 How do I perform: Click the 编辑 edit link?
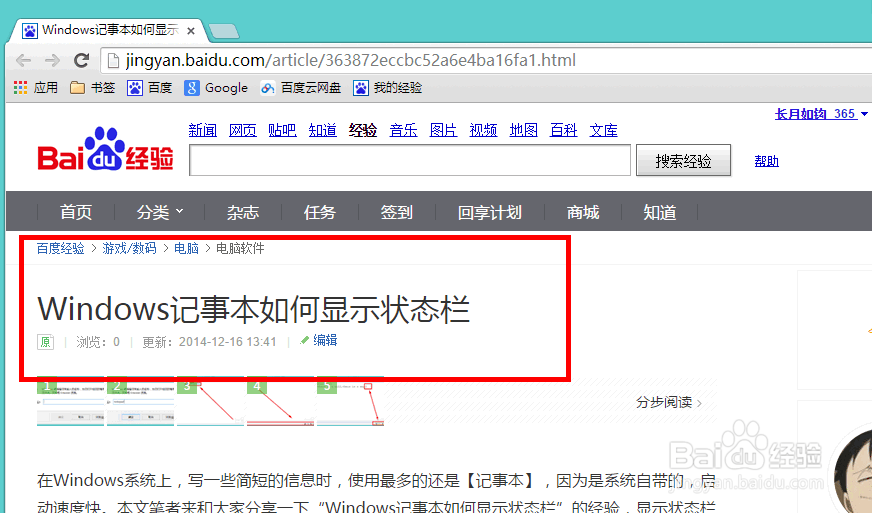(319, 340)
